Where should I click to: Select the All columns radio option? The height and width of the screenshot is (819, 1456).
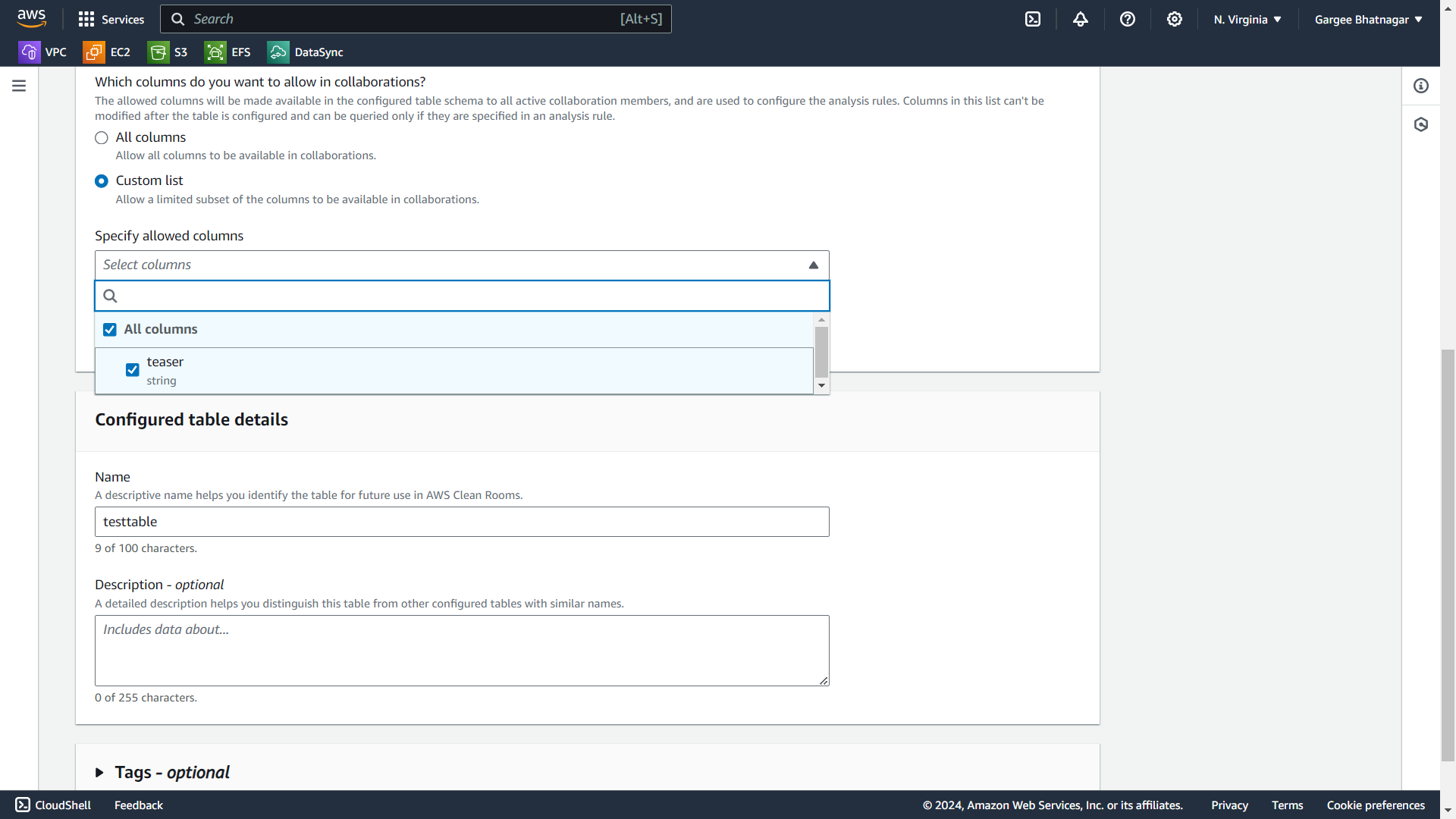pos(102,138)
